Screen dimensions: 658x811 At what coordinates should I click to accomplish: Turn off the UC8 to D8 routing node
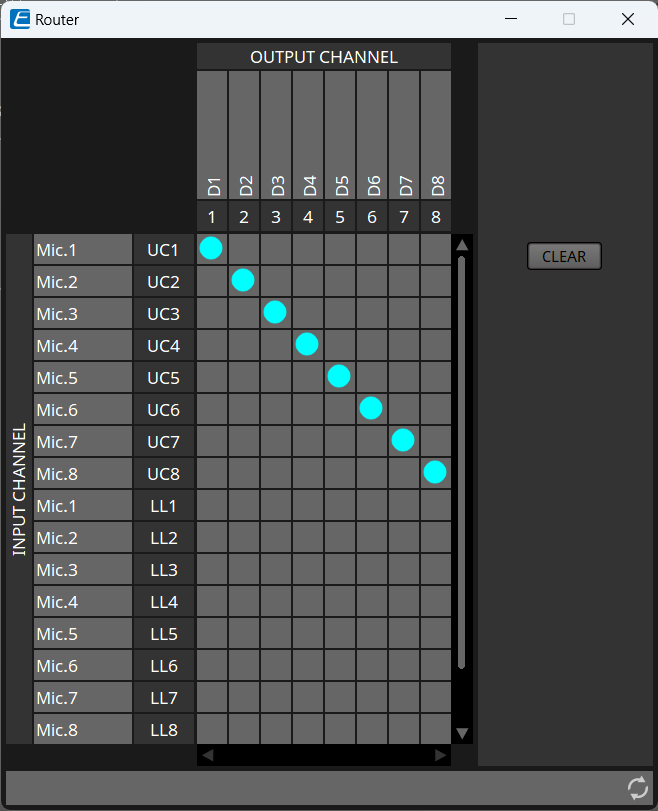coord(435,472)
